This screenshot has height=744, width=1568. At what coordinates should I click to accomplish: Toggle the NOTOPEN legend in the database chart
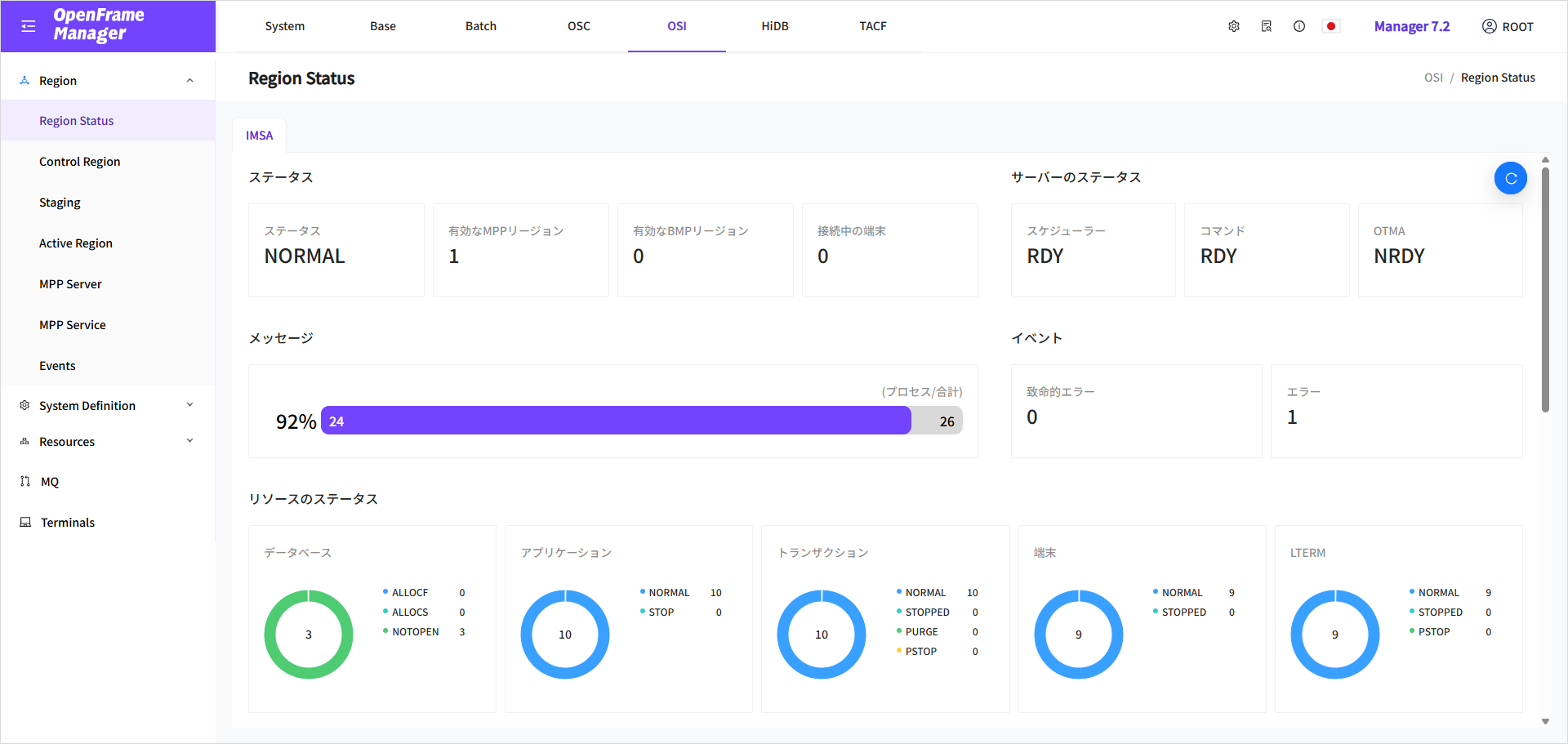(x=415, y=631)
